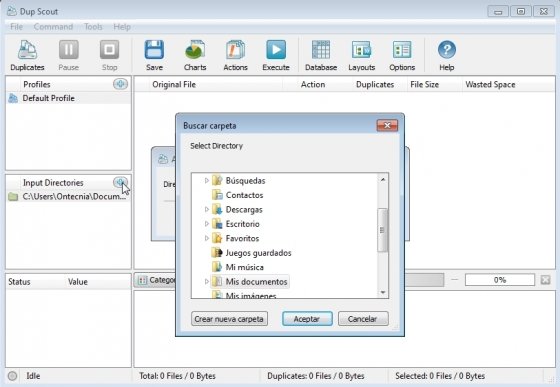The width and height of the screenshot is (560, 387).
Task: Select Juegos guardados in the folder tree
Action: [x=259, y=253]
